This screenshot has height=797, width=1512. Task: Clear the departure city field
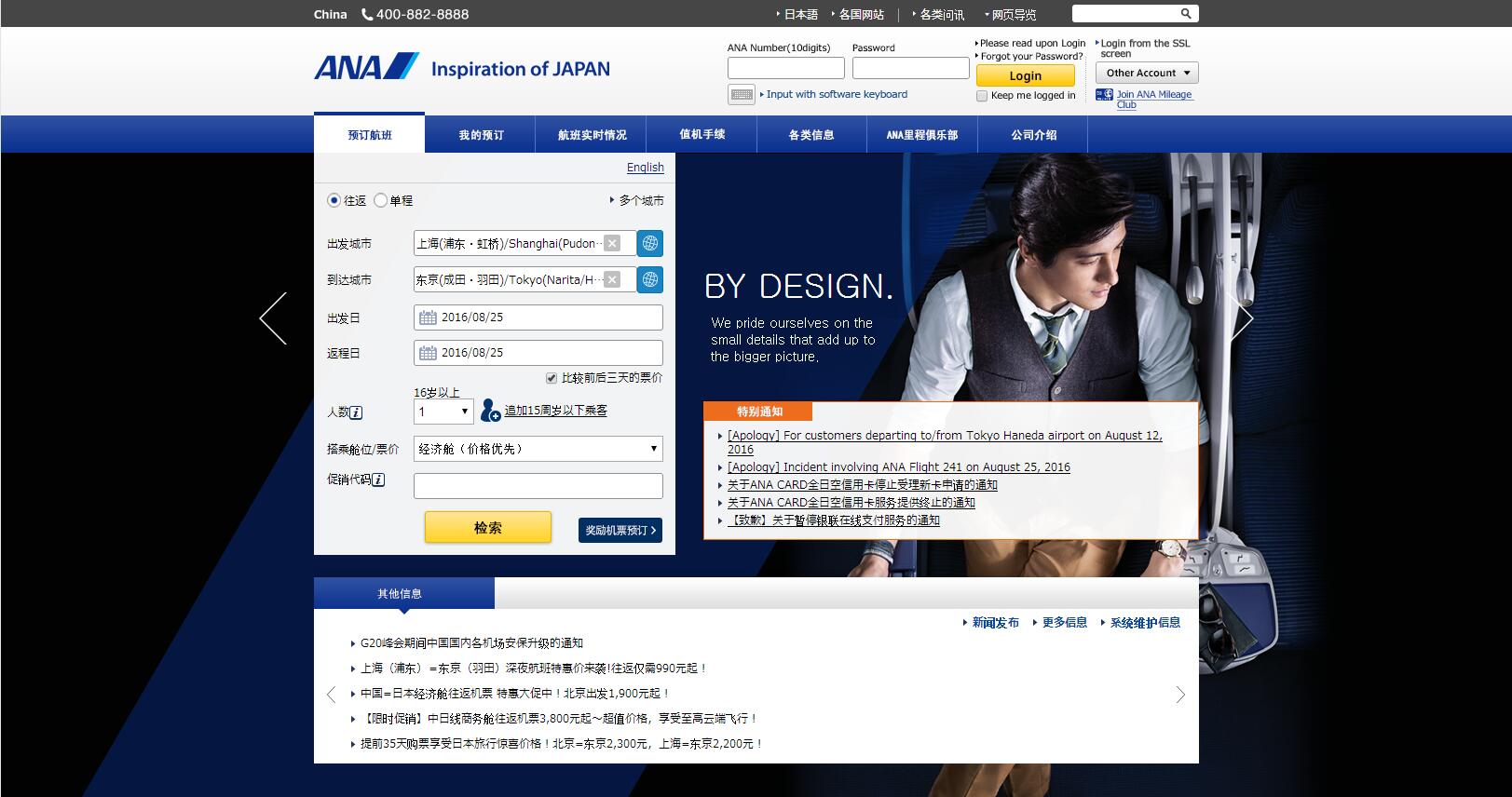(x=612, y=243)
